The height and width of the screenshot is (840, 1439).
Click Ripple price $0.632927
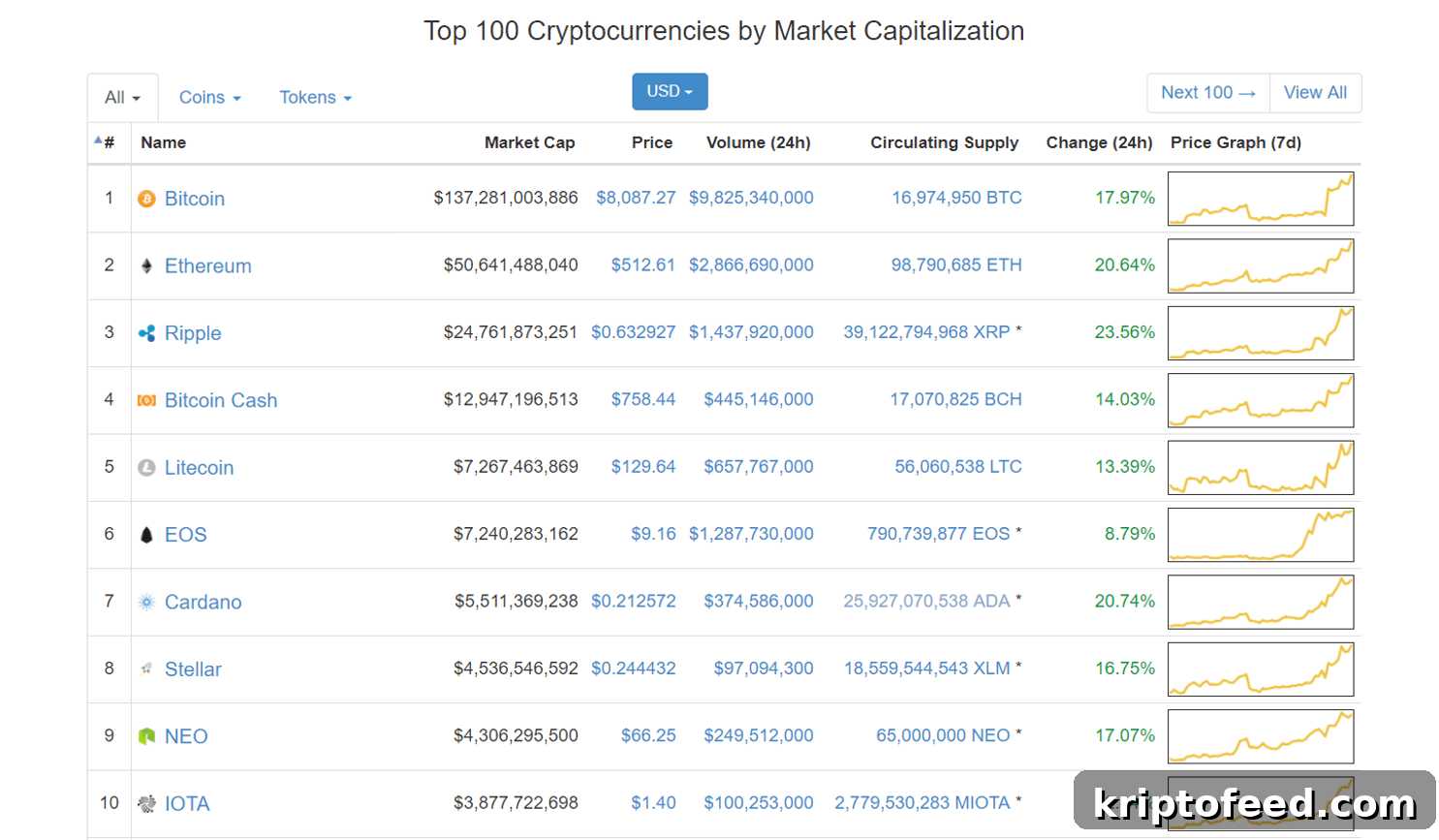[x=634, y=331]
